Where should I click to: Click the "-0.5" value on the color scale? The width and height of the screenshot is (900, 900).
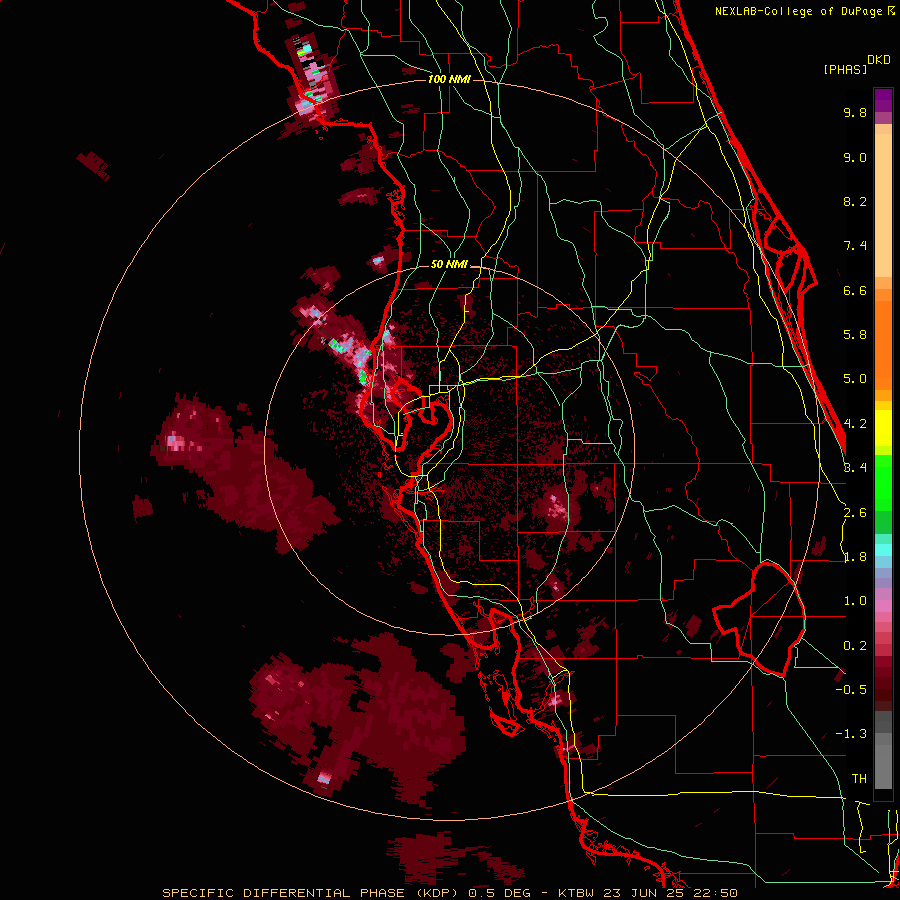pyautogui.click(x=851, y=690)
